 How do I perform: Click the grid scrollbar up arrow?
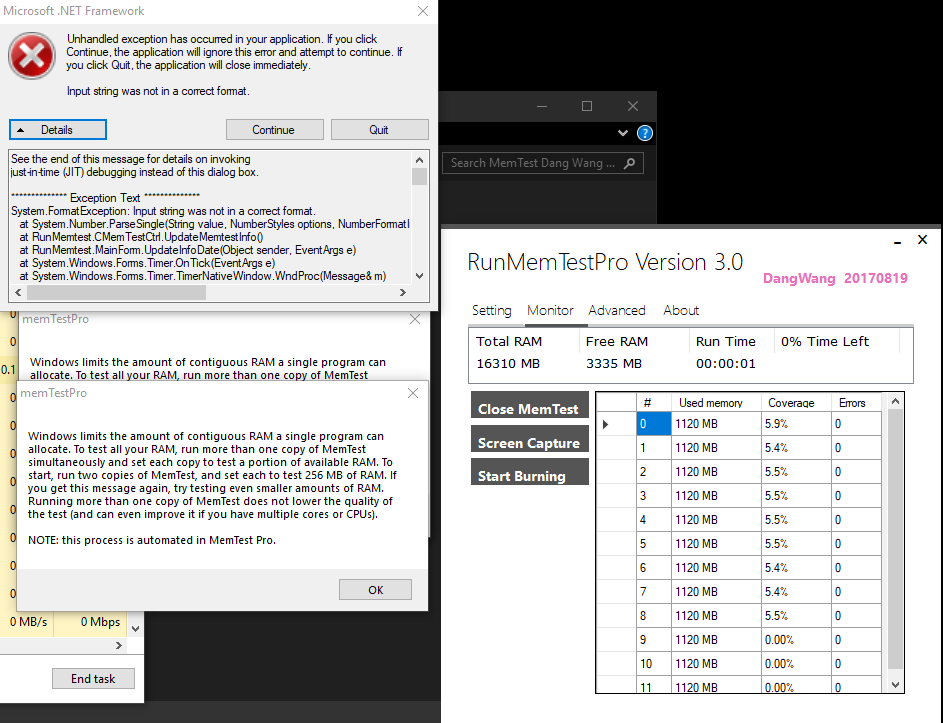coord(895,401)
